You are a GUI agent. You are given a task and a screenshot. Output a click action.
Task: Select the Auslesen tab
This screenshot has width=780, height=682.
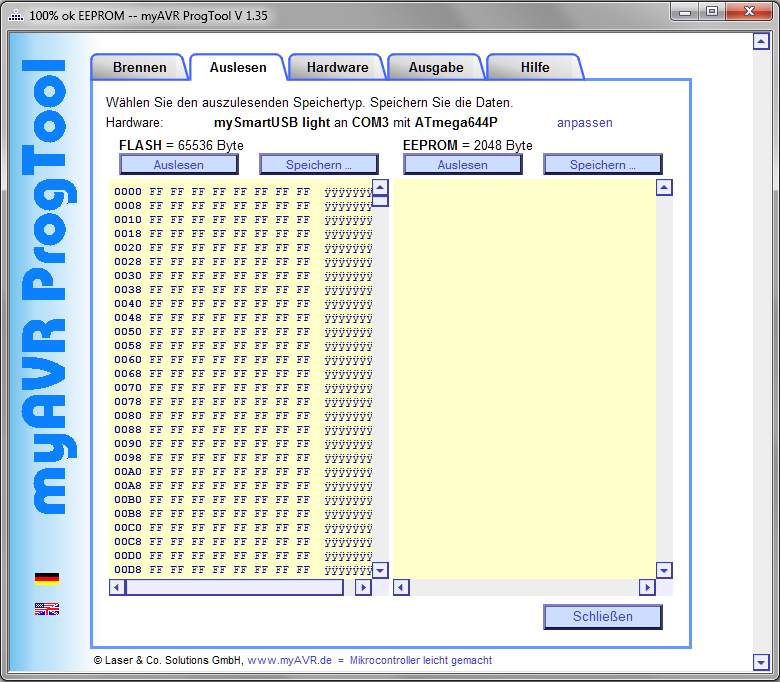[x=238, y=67]
